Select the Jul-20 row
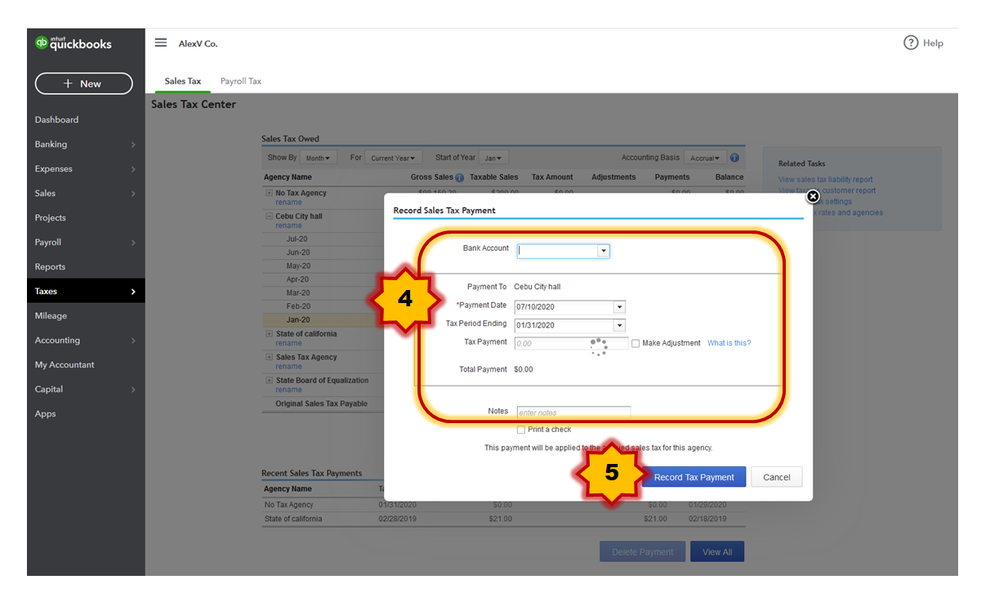Screen dimensions: 999x602 click(x=324, y=240)
